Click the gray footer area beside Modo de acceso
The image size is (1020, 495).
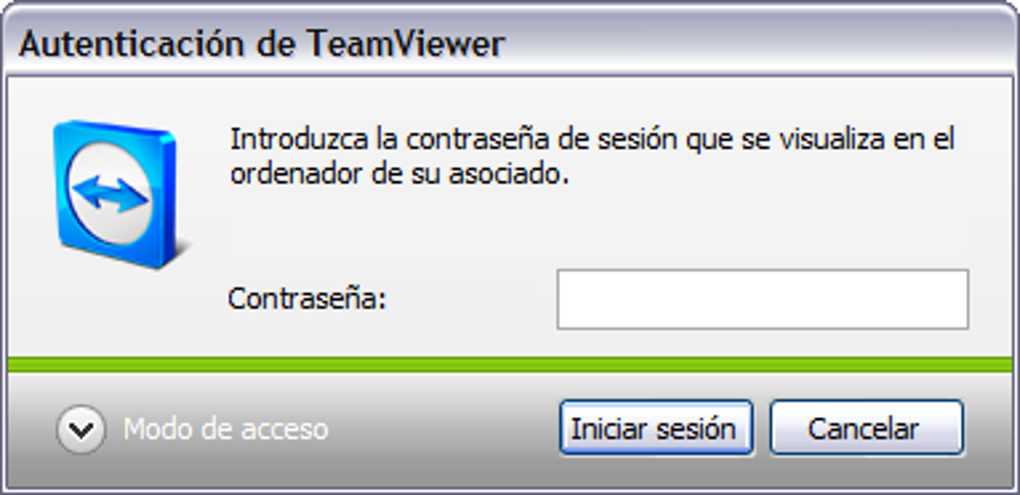pyautogui.click(x=442, y=429)
